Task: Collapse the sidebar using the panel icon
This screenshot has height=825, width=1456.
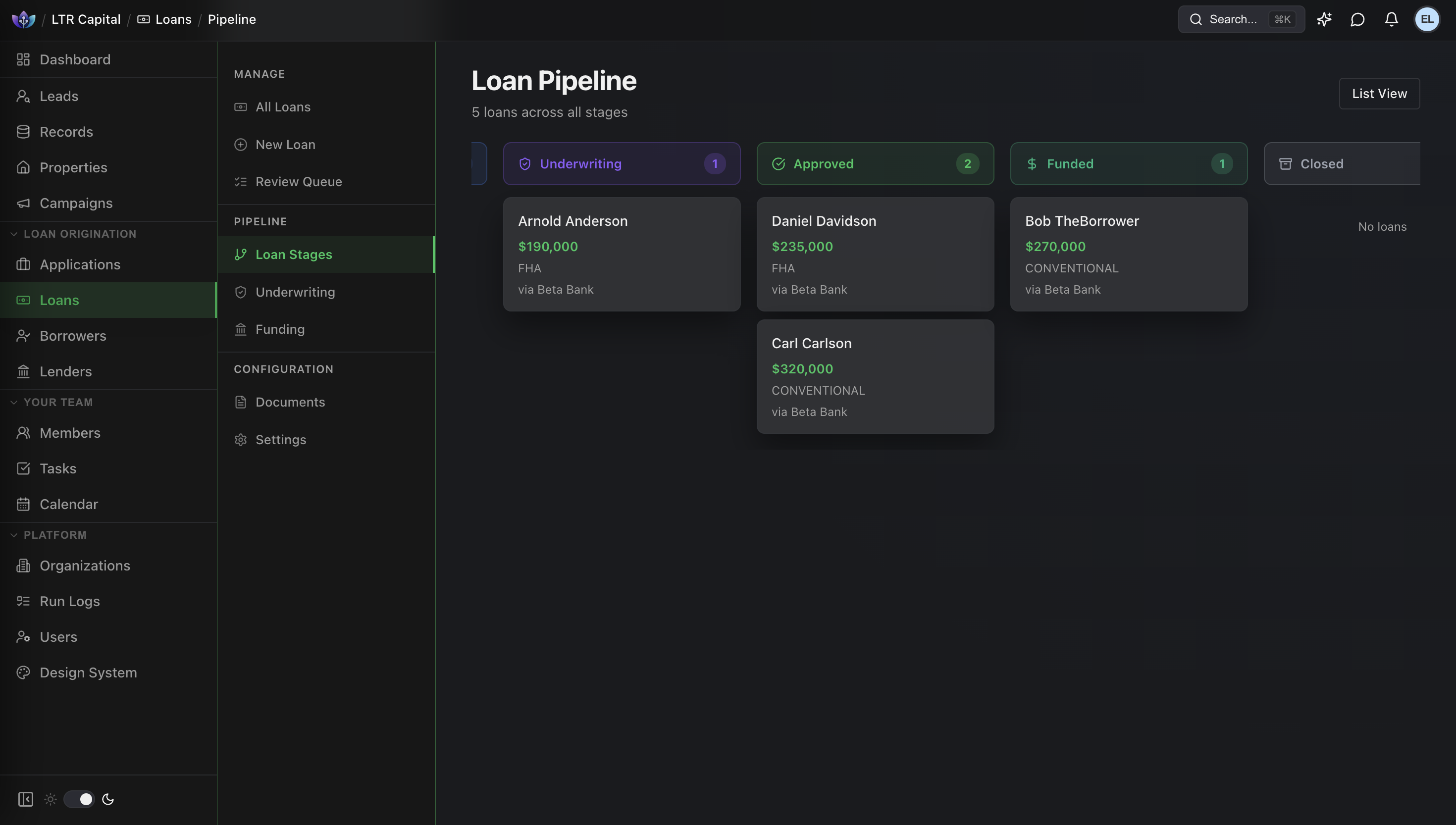Action: pyautogui.click(x=25, y=799)
